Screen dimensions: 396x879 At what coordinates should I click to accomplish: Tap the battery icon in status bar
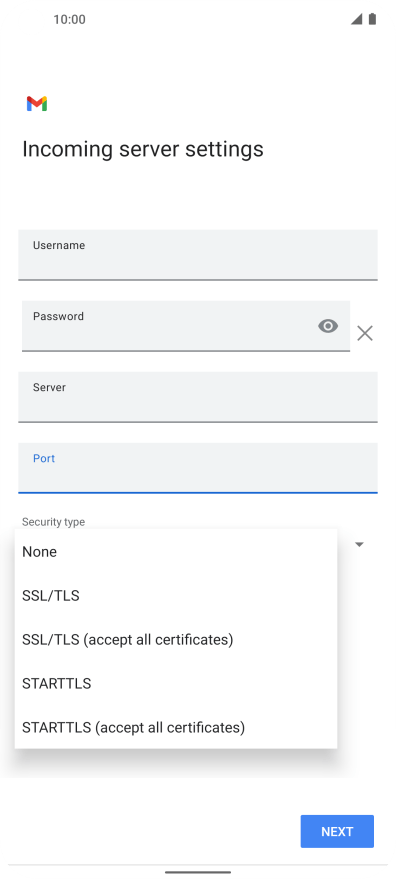372,19
